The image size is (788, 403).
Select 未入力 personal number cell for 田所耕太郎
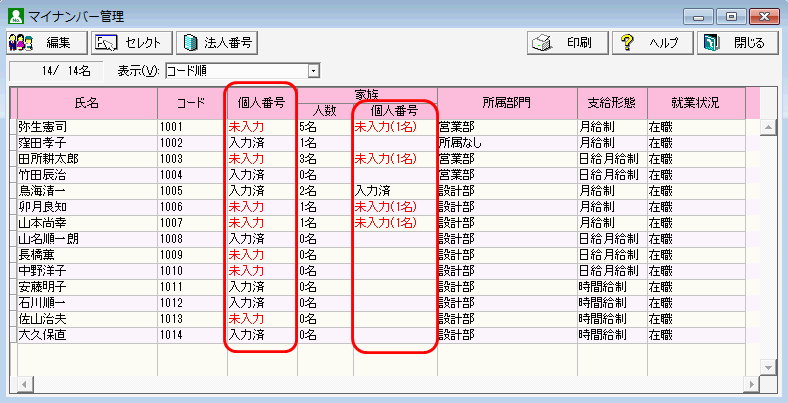246,159
